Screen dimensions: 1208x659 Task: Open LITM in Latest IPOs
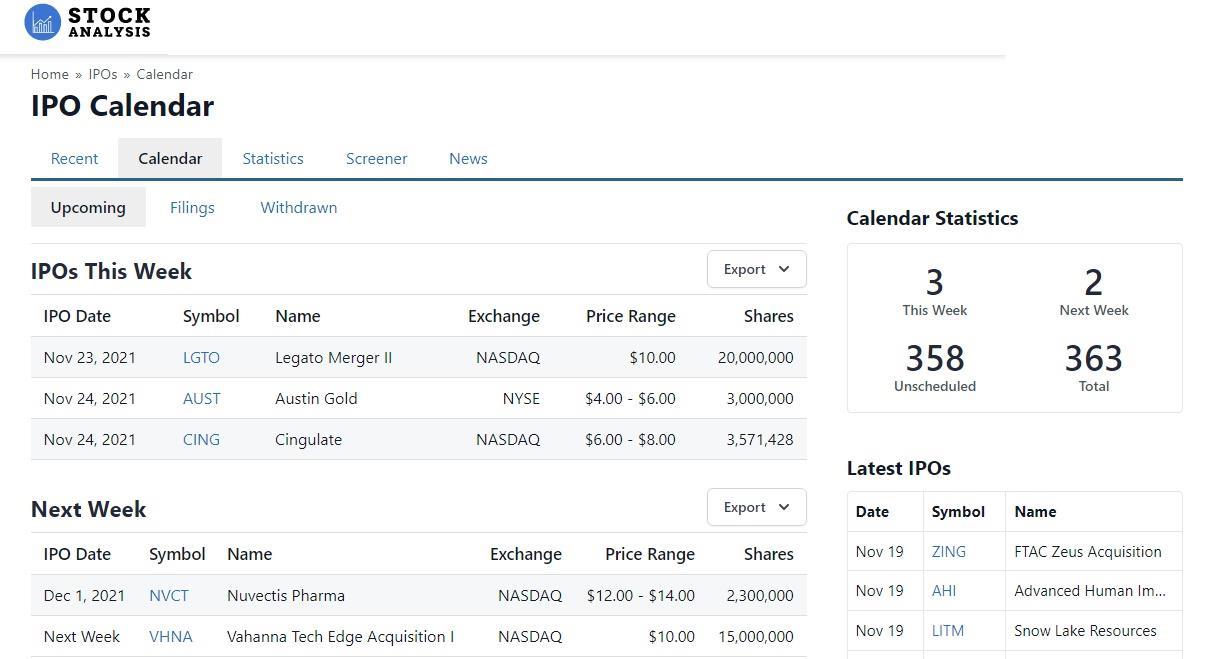[948, 630]
